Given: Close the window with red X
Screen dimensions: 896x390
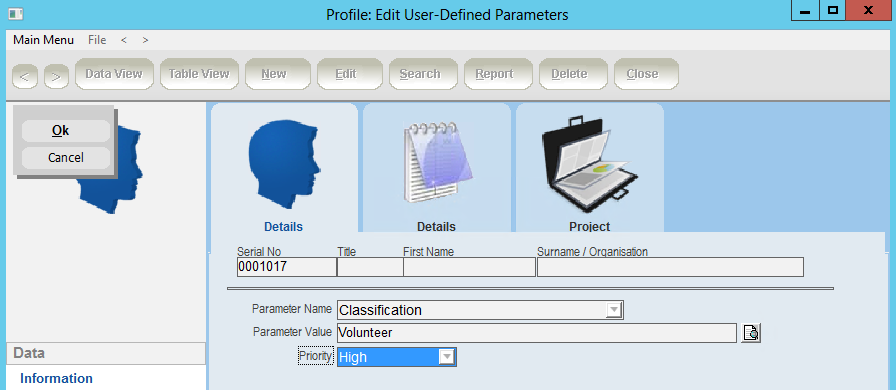Looking at the screenshot, I should pyautogui.click(x=868, y=10).
